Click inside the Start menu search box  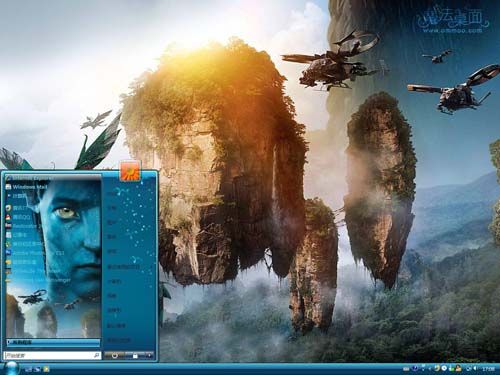[x=52, y=356]
